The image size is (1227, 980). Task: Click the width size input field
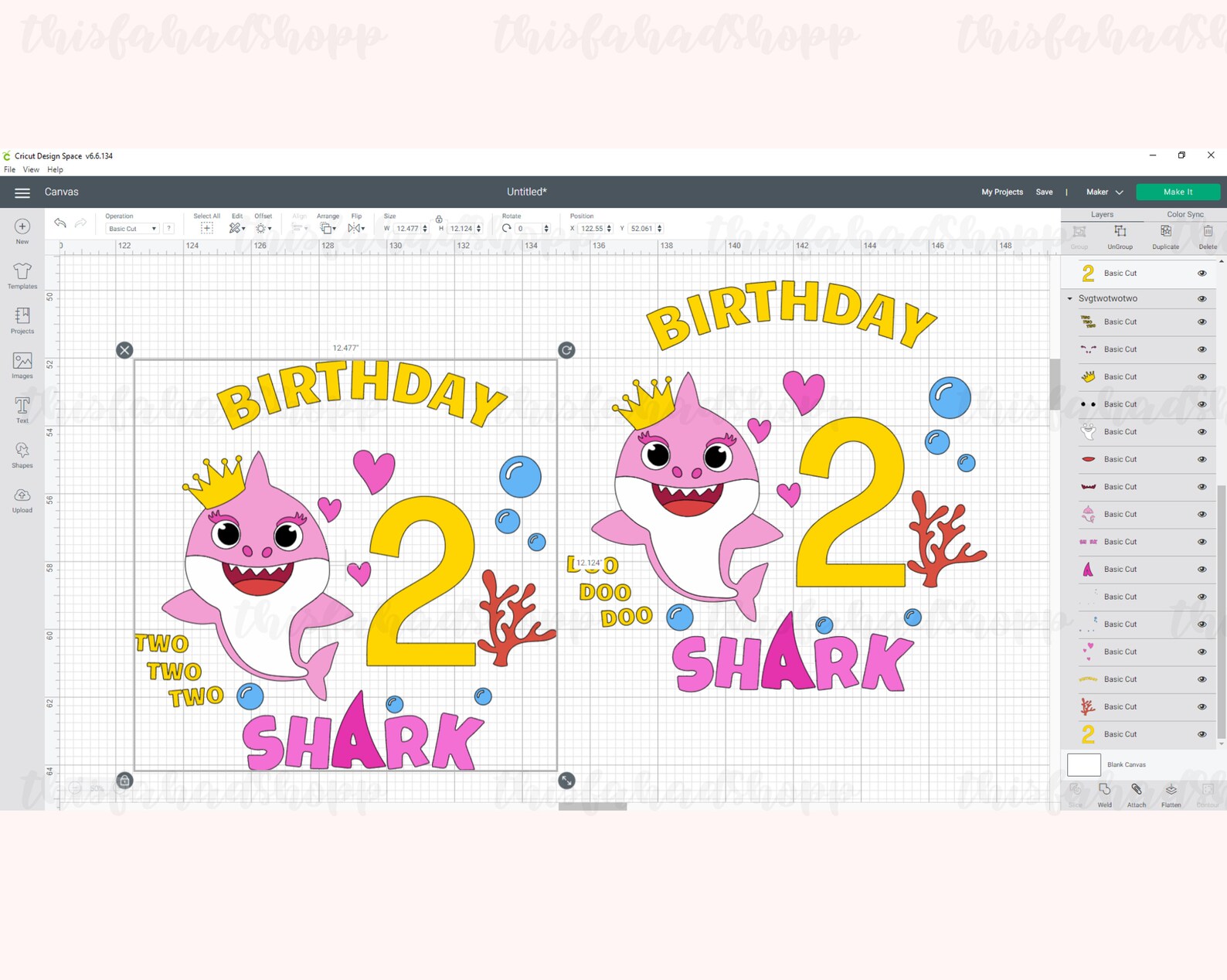coord(406,229)
